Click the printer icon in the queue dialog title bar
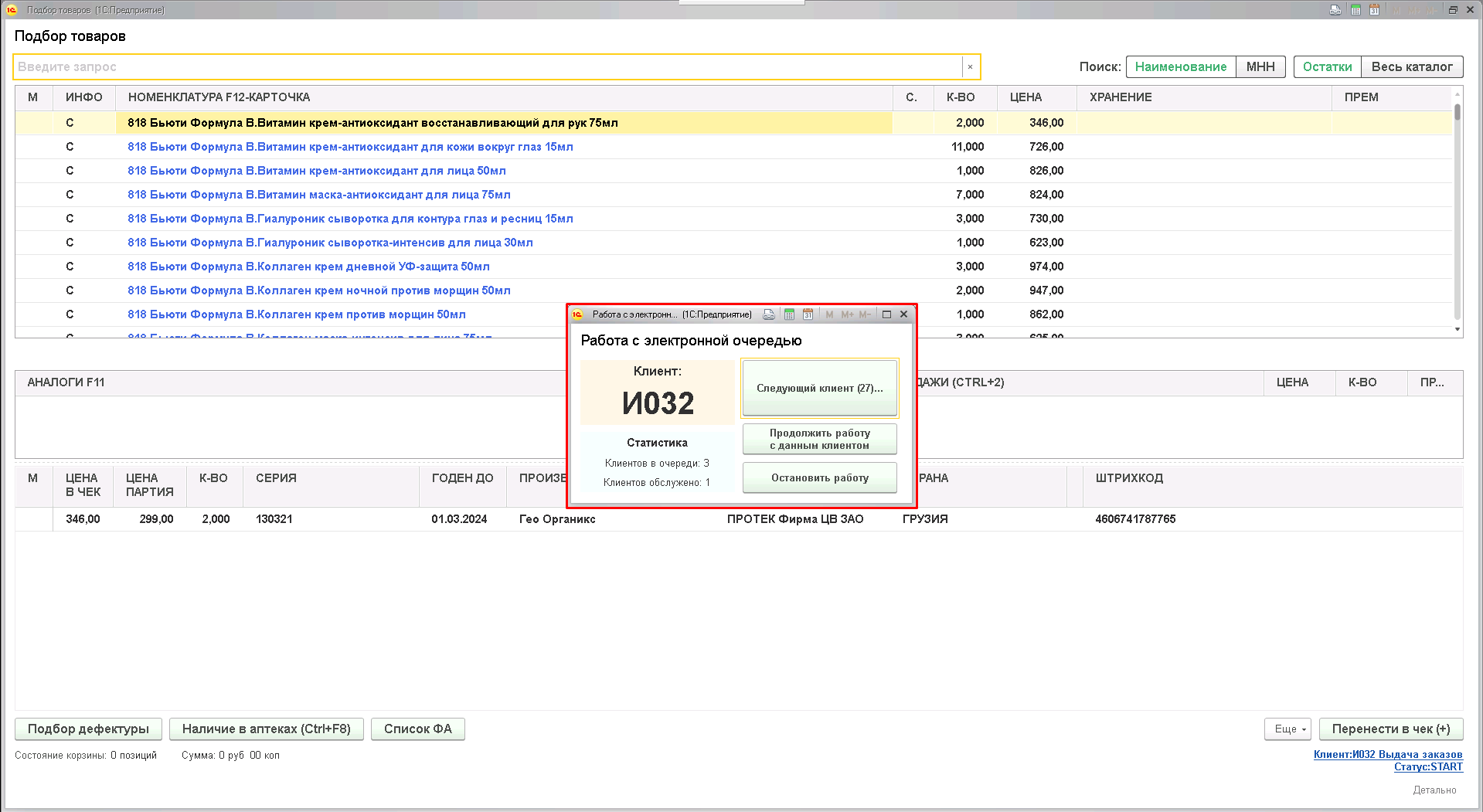Screen dimensions: 1483x812 pyautogui.click(x=768, y=314)
